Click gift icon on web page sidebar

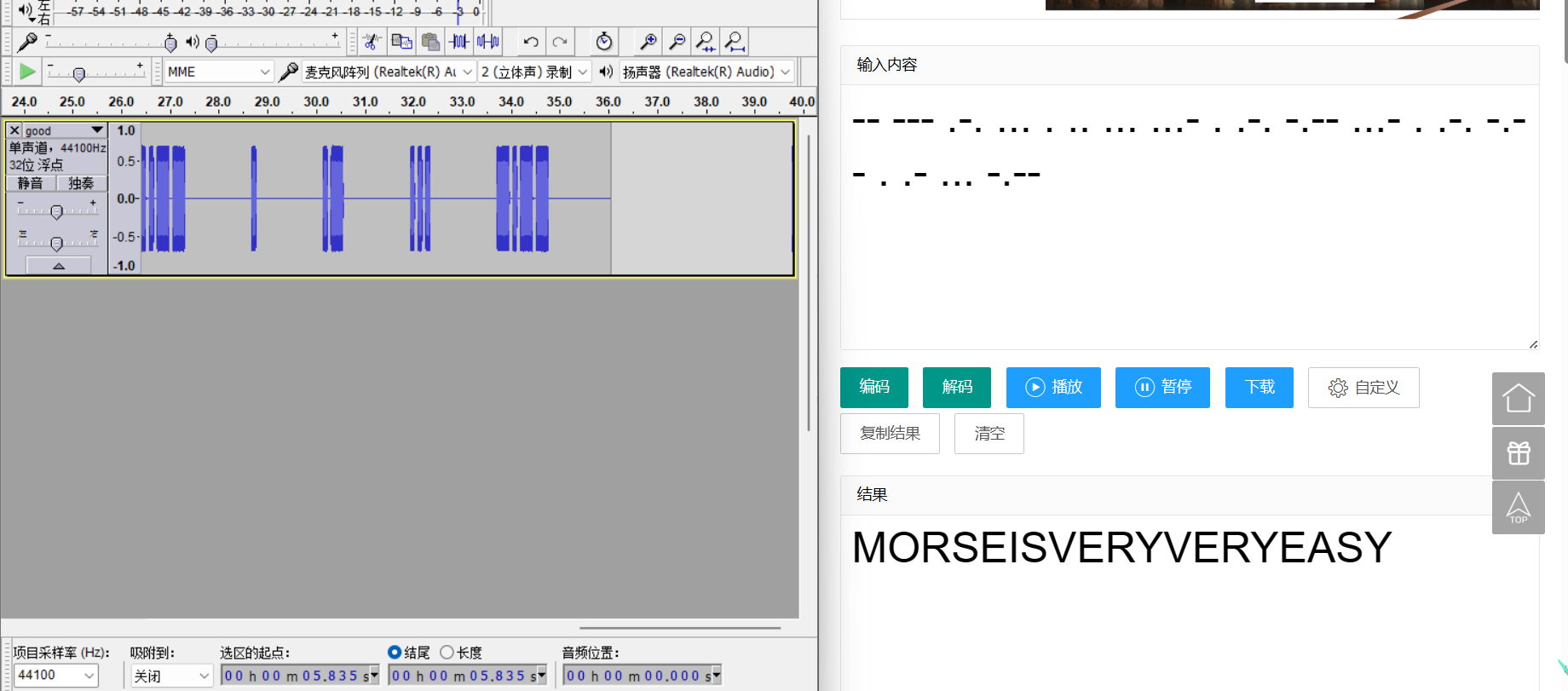pyautogui.click(x=1519, y=453)
